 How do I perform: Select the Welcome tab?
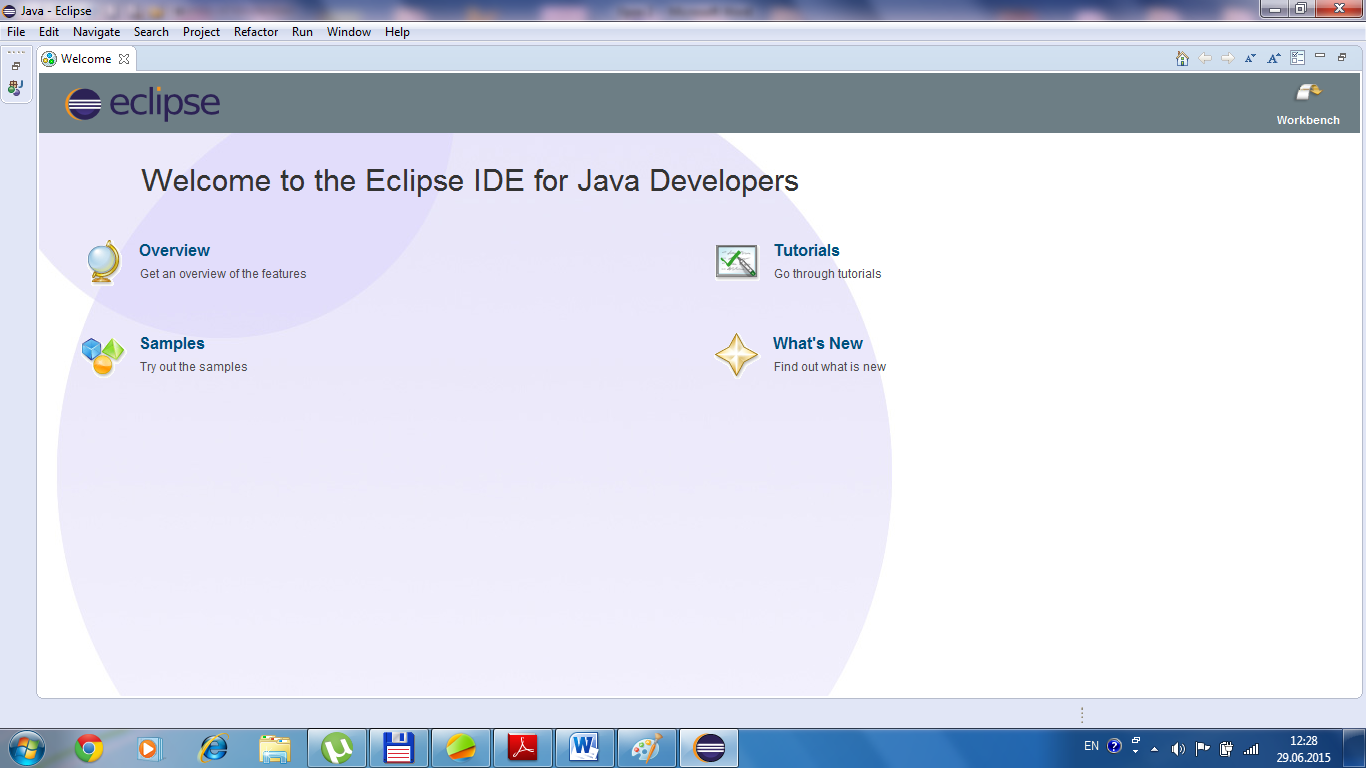click(86, 59)
